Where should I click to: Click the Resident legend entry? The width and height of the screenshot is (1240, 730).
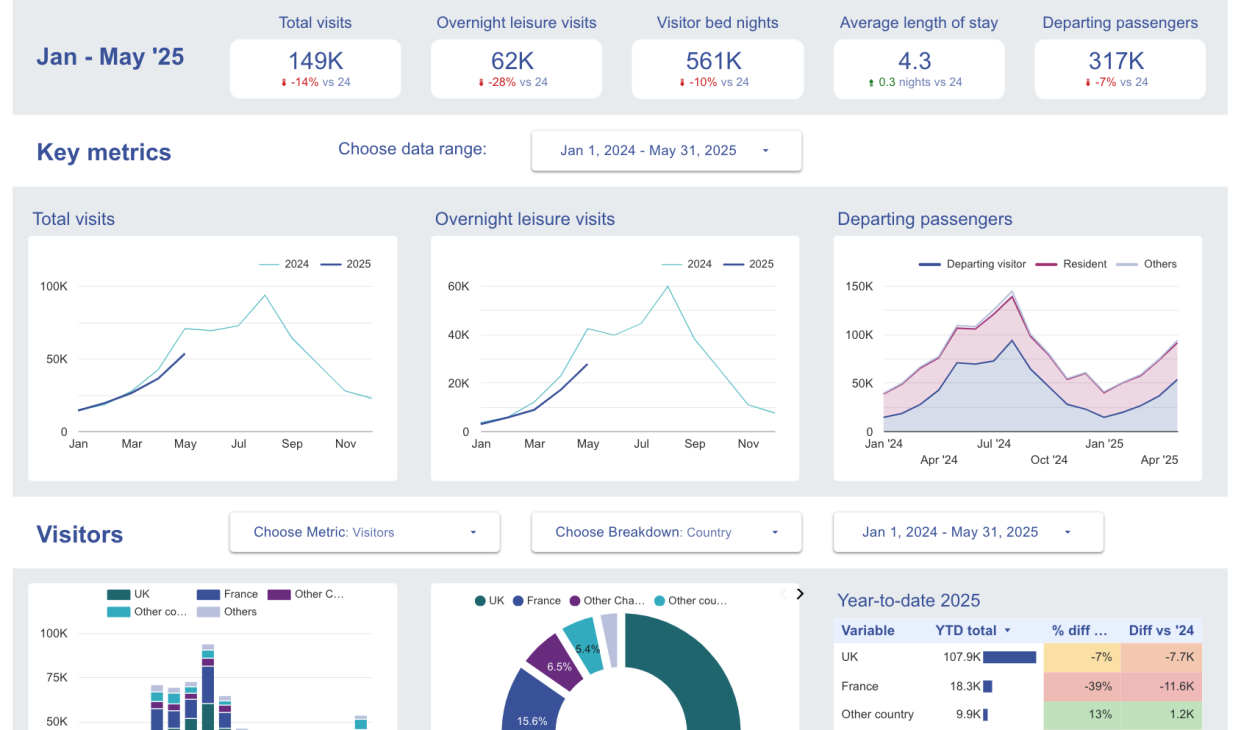1071,264
